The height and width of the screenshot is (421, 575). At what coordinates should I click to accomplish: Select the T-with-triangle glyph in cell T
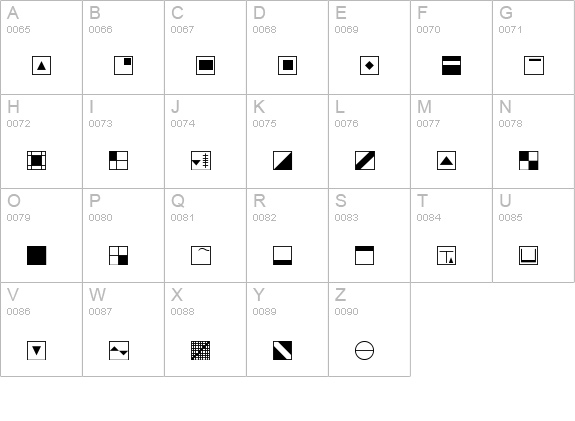click(447, 255)
